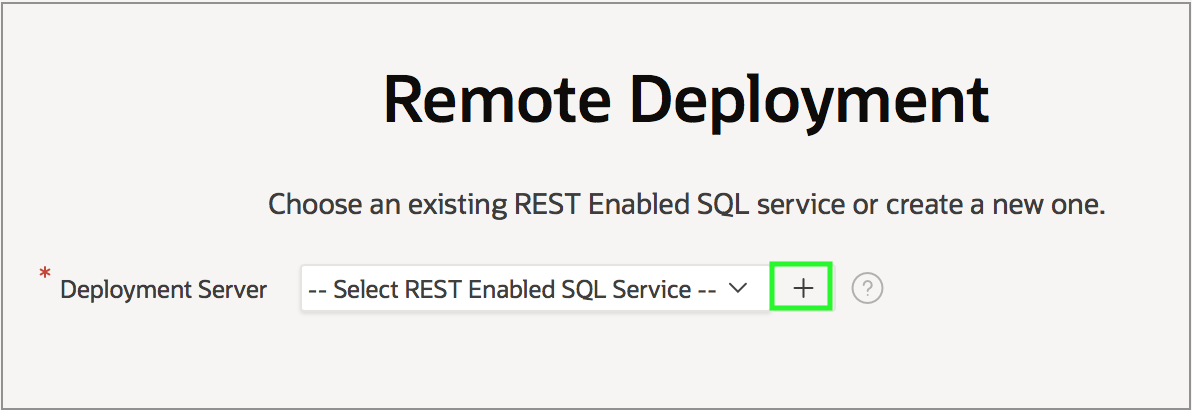Click the plus icon to add a service
Screen dimensions: 1192x410
click(802, 289)
